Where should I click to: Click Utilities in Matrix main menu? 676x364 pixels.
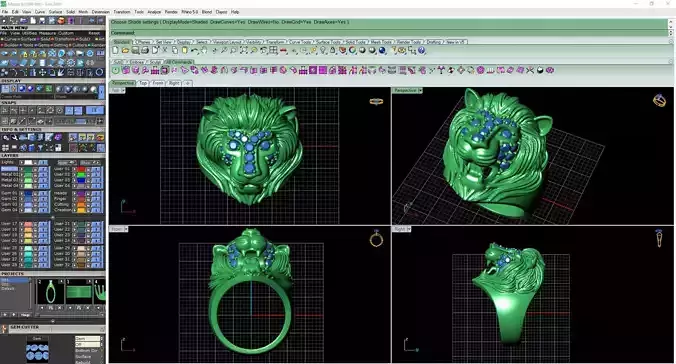pyautogui.click(x=30, y=33)
